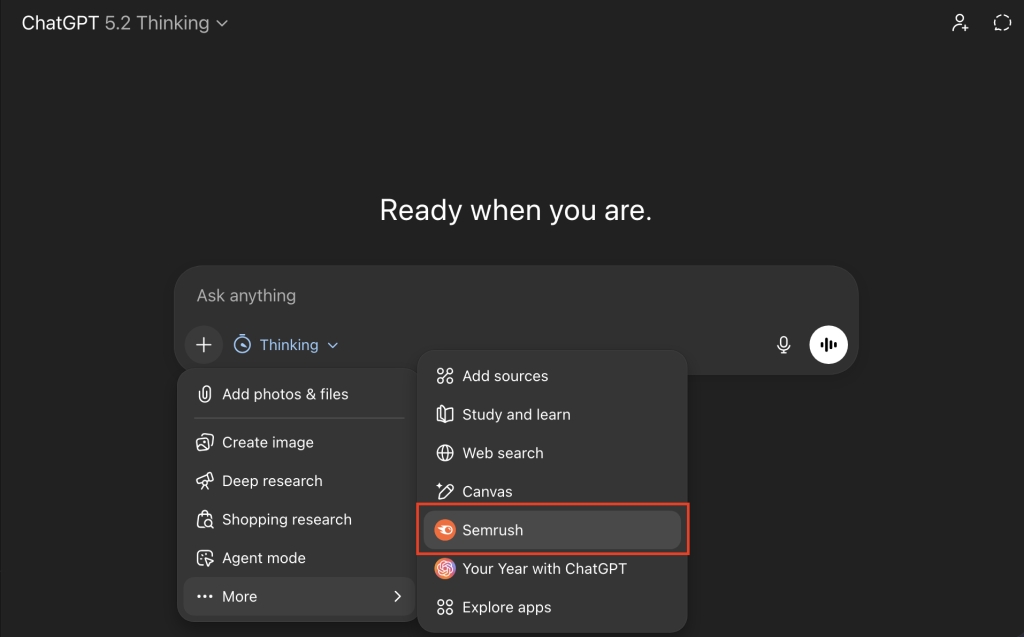
Task: Start dictation with the microphone icon
Action: [784, 345]
